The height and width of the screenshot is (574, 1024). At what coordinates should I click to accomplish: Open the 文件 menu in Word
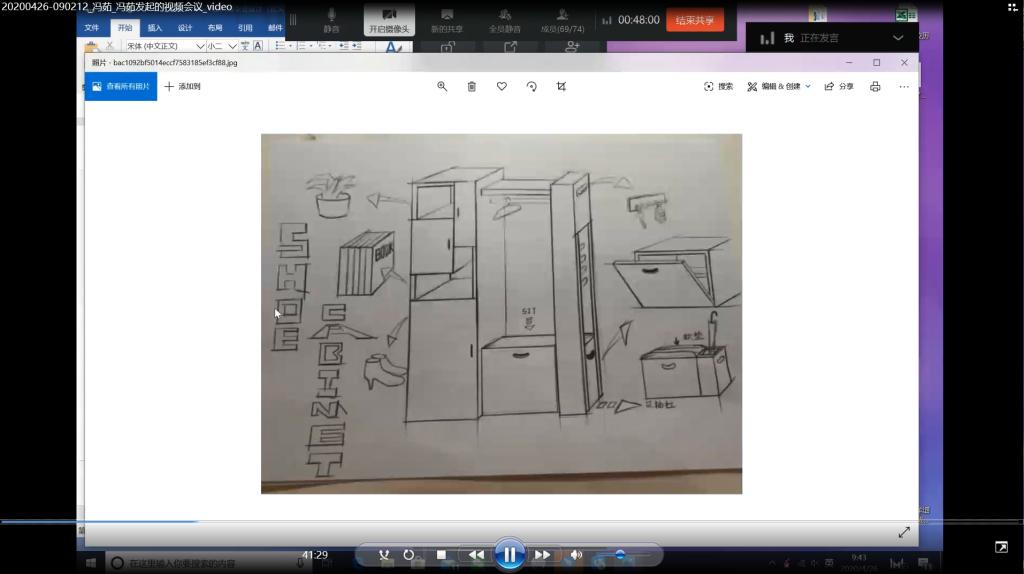coord(92,28)
